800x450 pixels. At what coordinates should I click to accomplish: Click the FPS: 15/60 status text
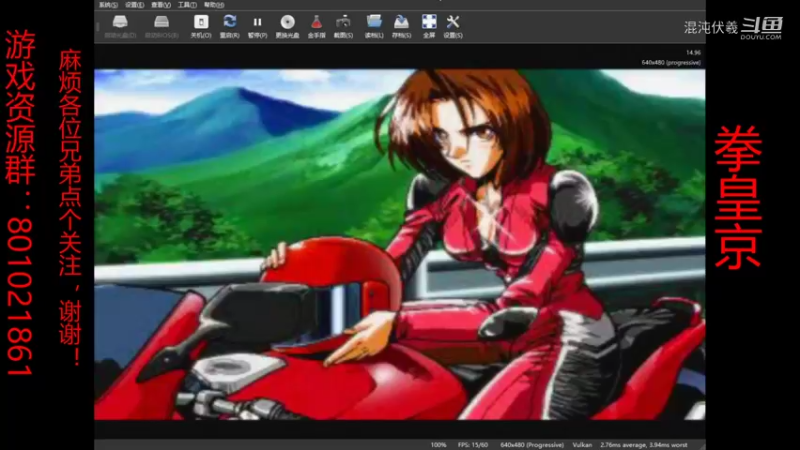(x=473, y=445)
